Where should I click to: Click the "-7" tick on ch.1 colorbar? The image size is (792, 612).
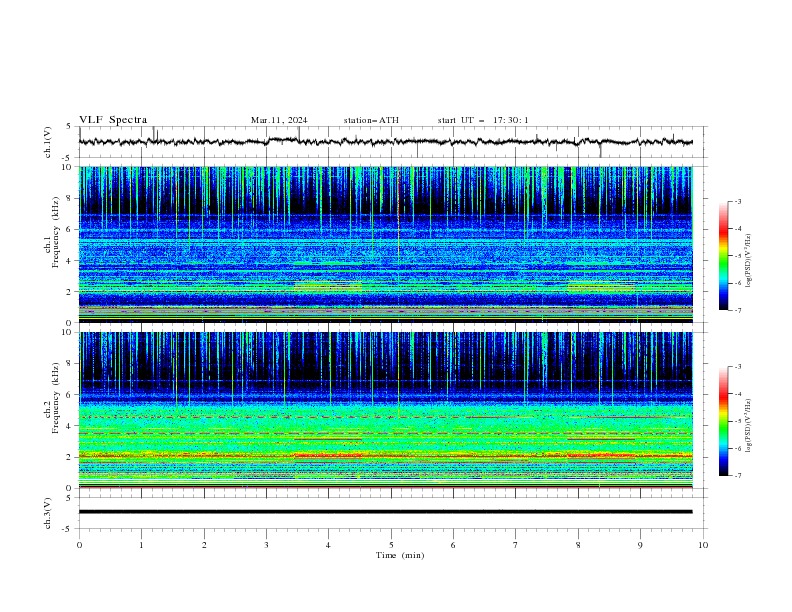point(738,310)
